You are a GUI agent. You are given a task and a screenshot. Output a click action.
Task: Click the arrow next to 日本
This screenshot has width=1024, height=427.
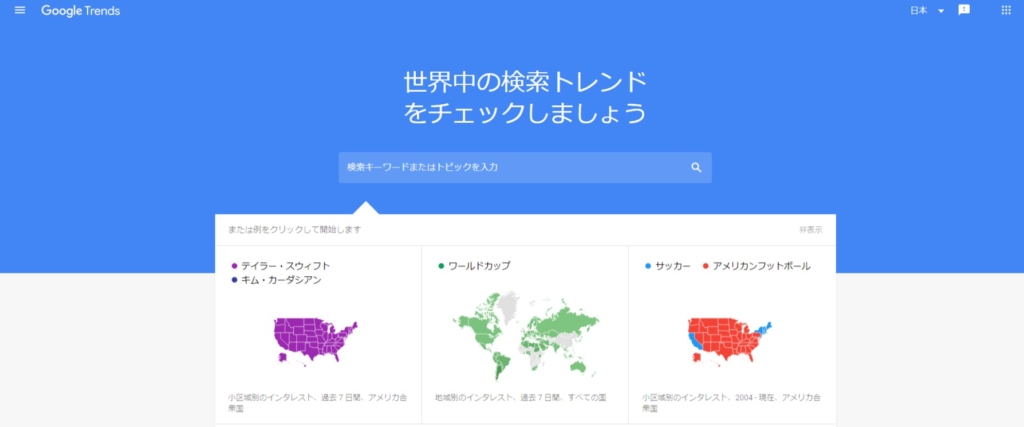[941, 11]
